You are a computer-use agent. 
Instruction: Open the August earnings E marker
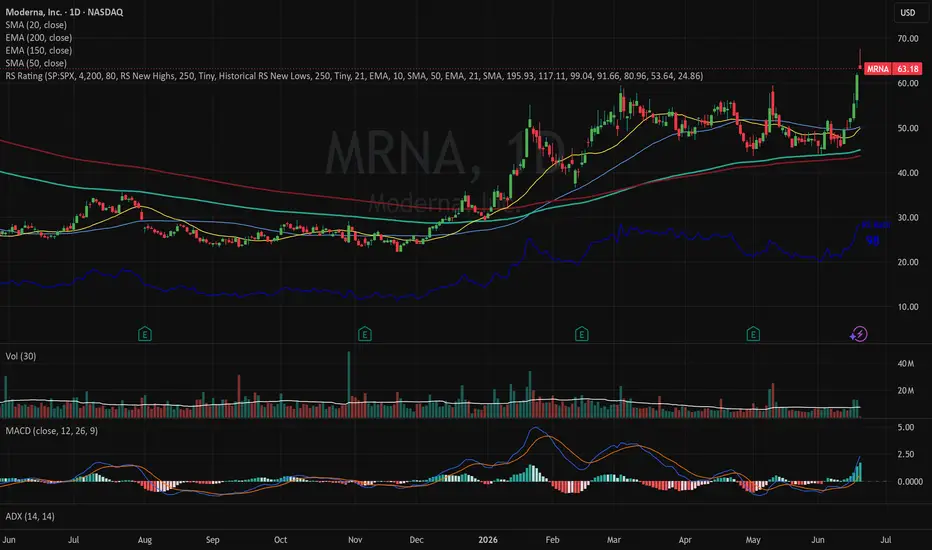(144, 334)
